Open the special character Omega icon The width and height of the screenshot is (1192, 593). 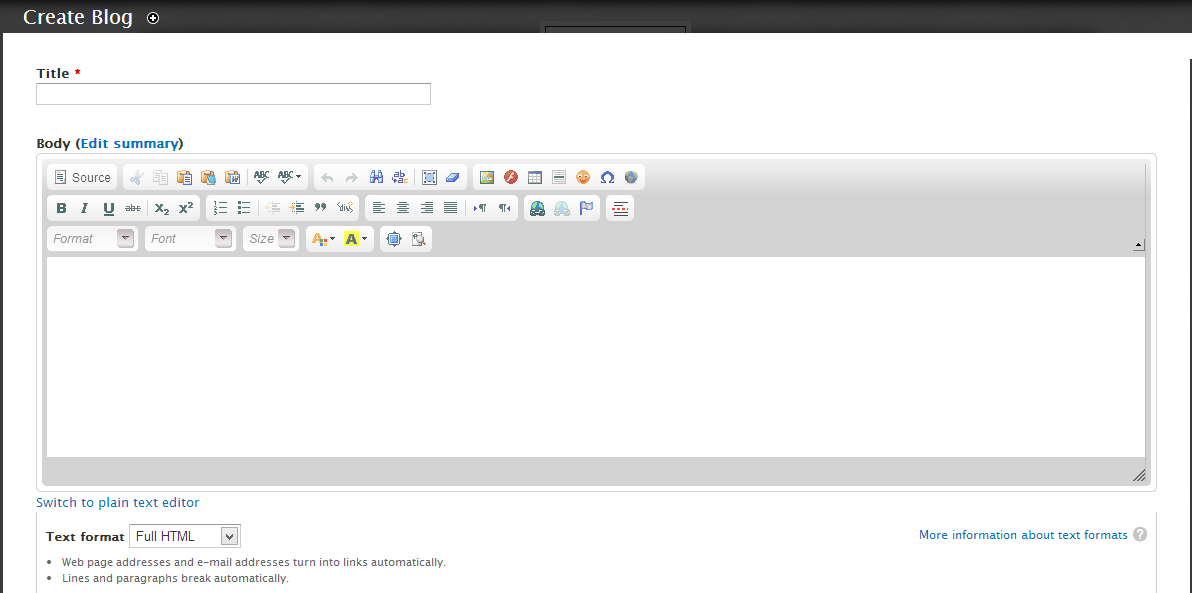[607, 178]
